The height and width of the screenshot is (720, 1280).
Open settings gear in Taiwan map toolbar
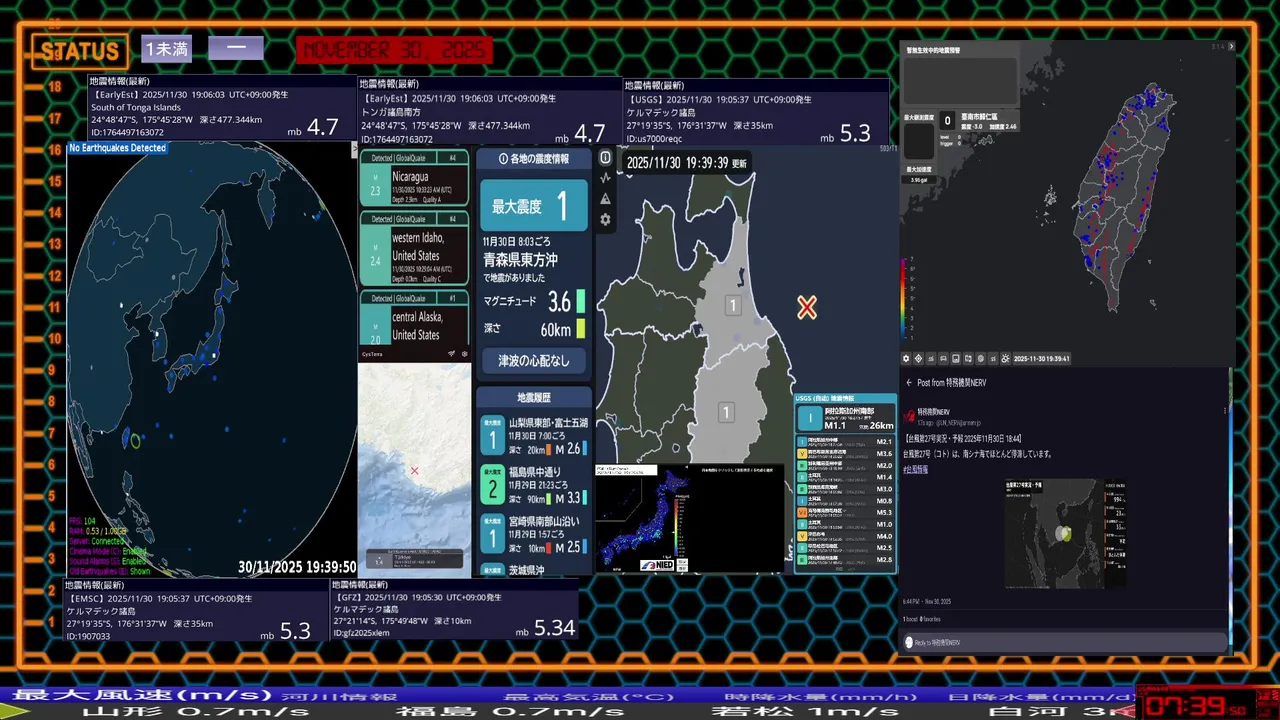906,359
